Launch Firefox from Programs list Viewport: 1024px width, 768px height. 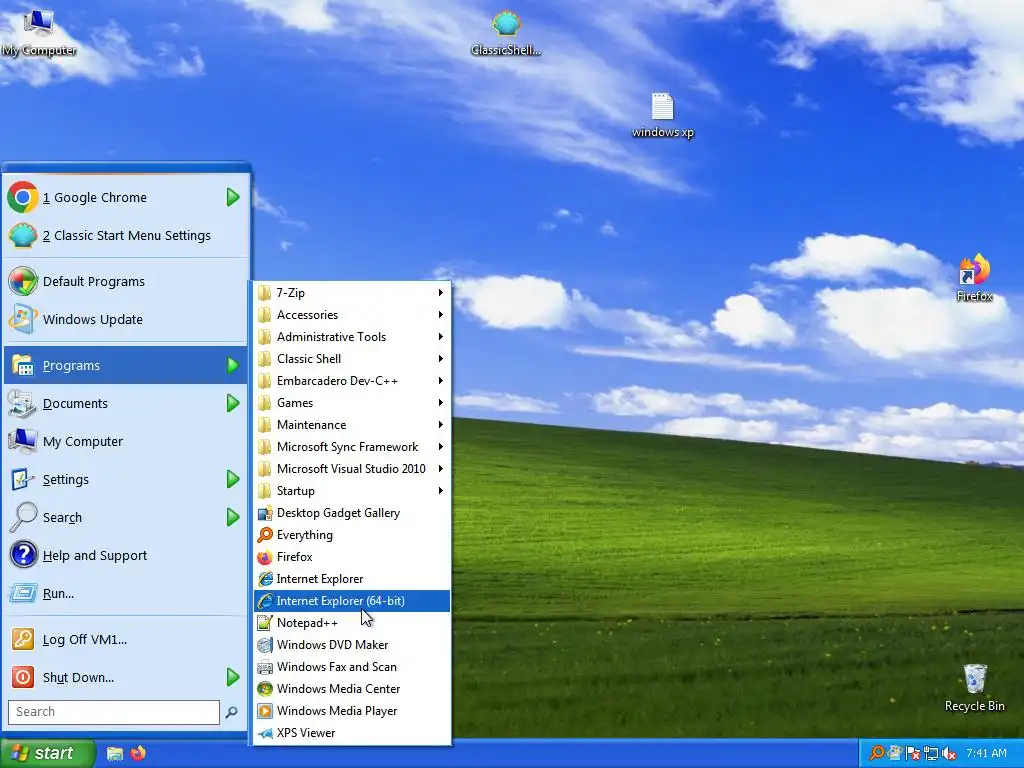(352, 557)
